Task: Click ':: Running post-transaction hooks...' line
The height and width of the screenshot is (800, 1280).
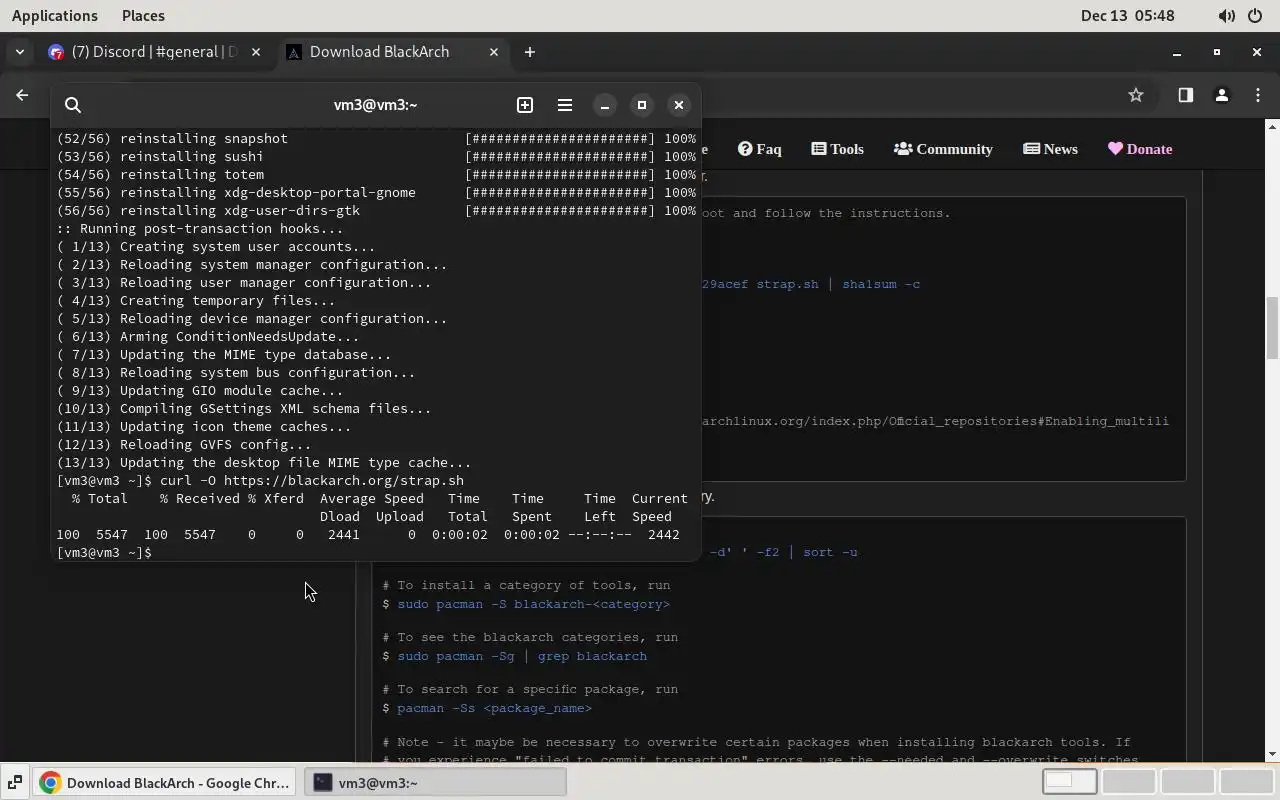Action: [x=200, y=228]
